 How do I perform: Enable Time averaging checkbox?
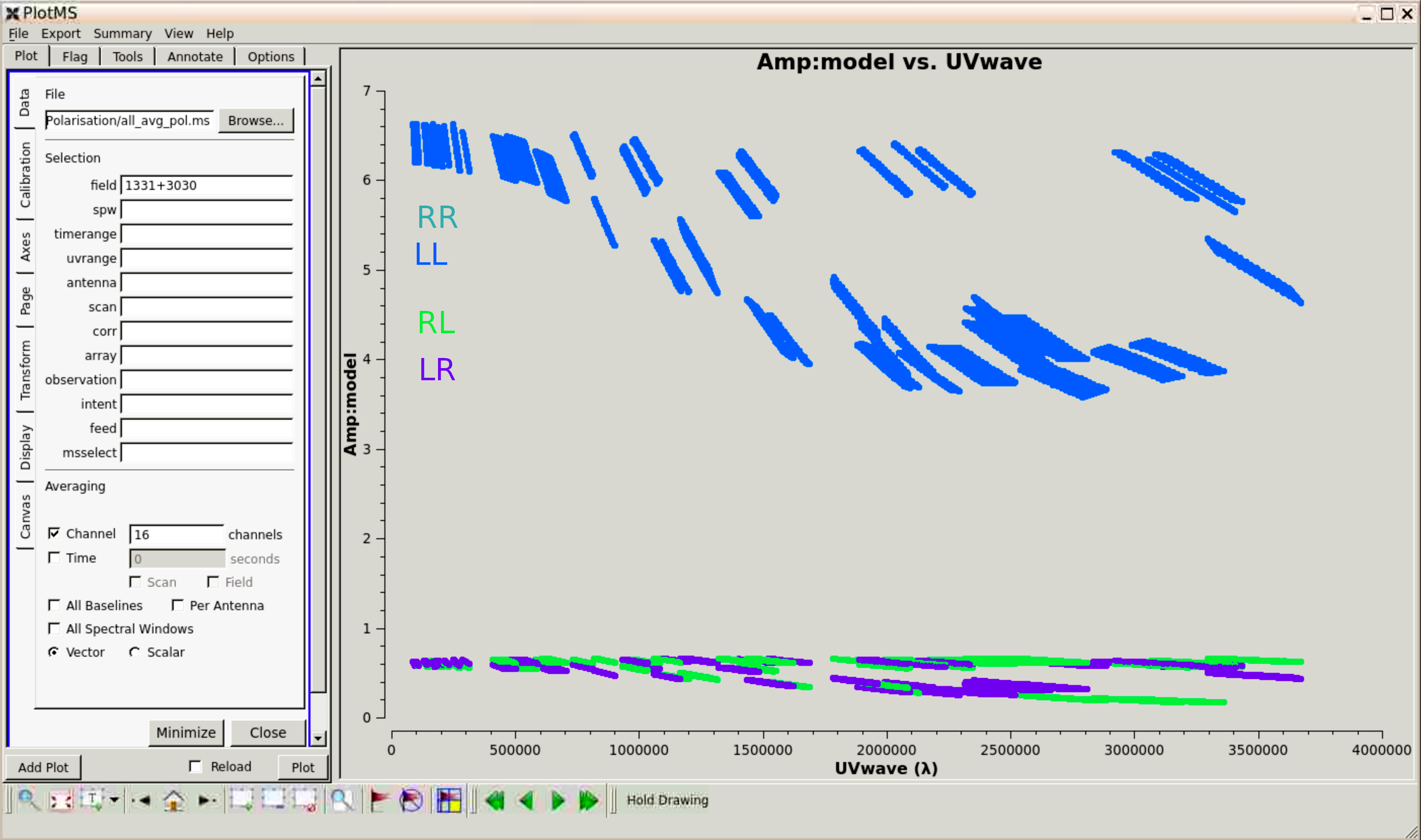(x=54, y=557)
